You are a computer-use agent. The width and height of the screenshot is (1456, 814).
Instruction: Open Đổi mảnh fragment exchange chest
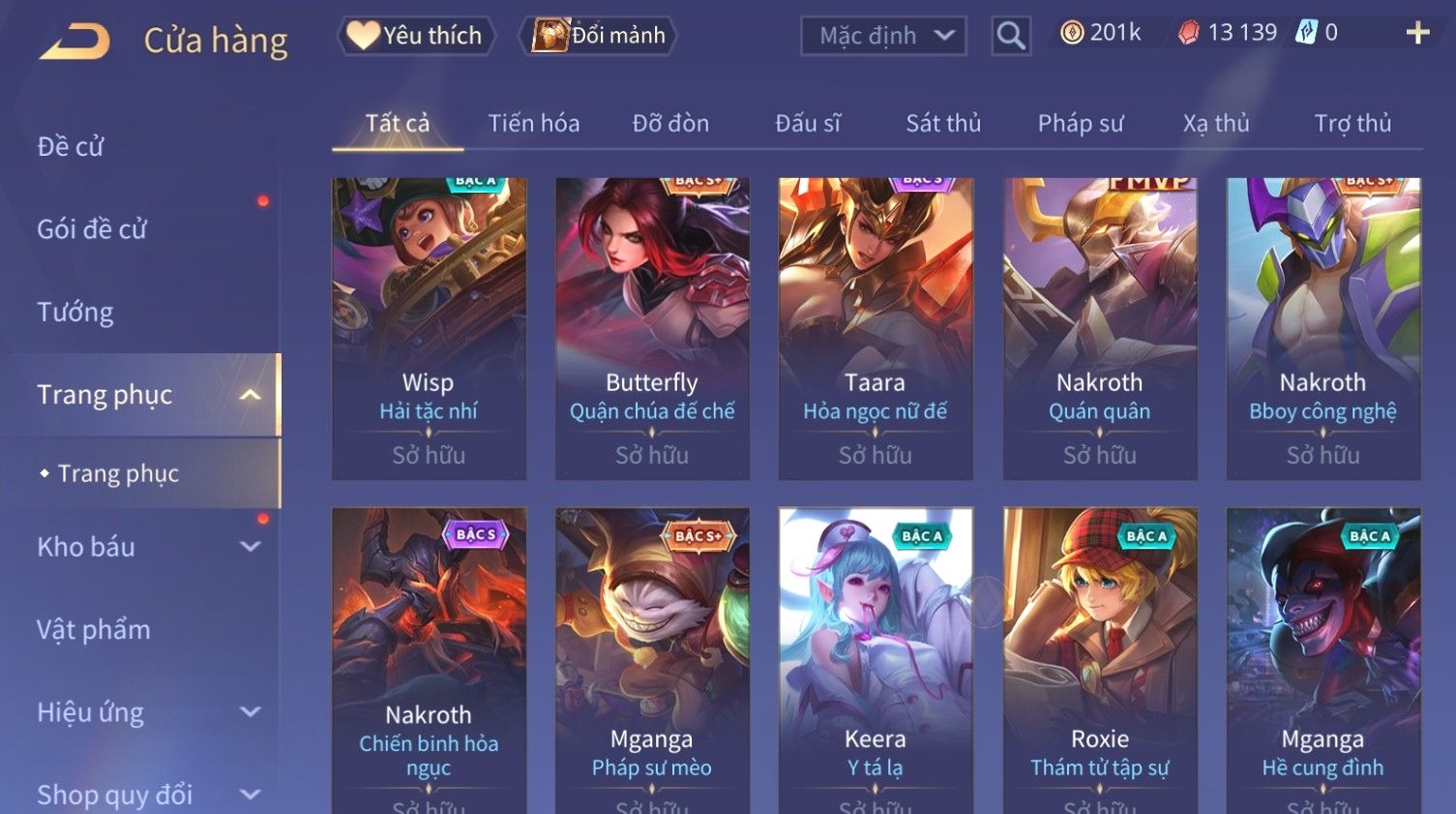pyautogui.click(x=598, y=36)
